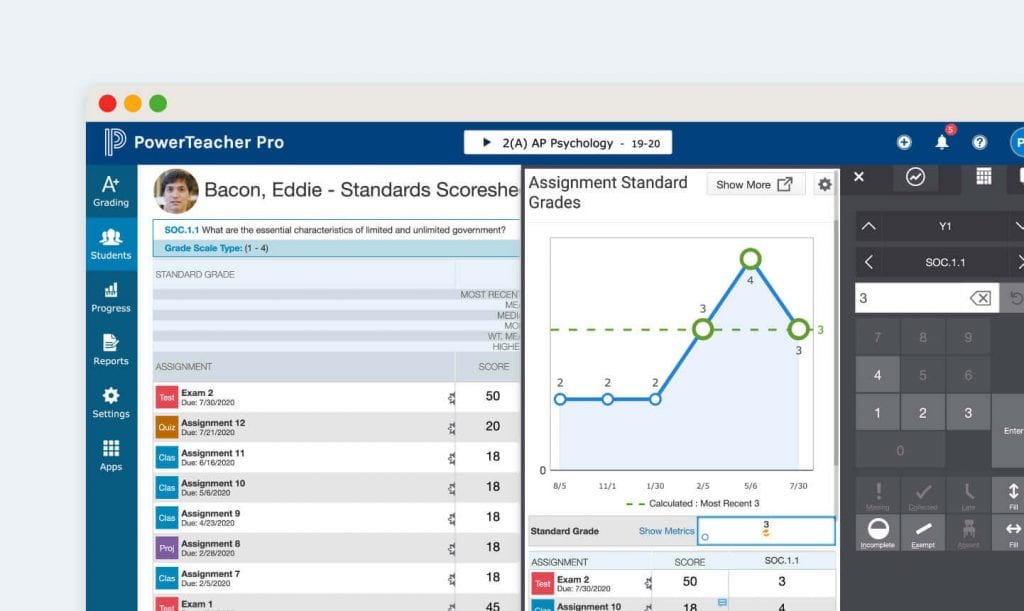Tap the 1 key on the number pad
The height and width of the screenshot is (611, 1024).
pyautogui.click(x=878, y=413)
